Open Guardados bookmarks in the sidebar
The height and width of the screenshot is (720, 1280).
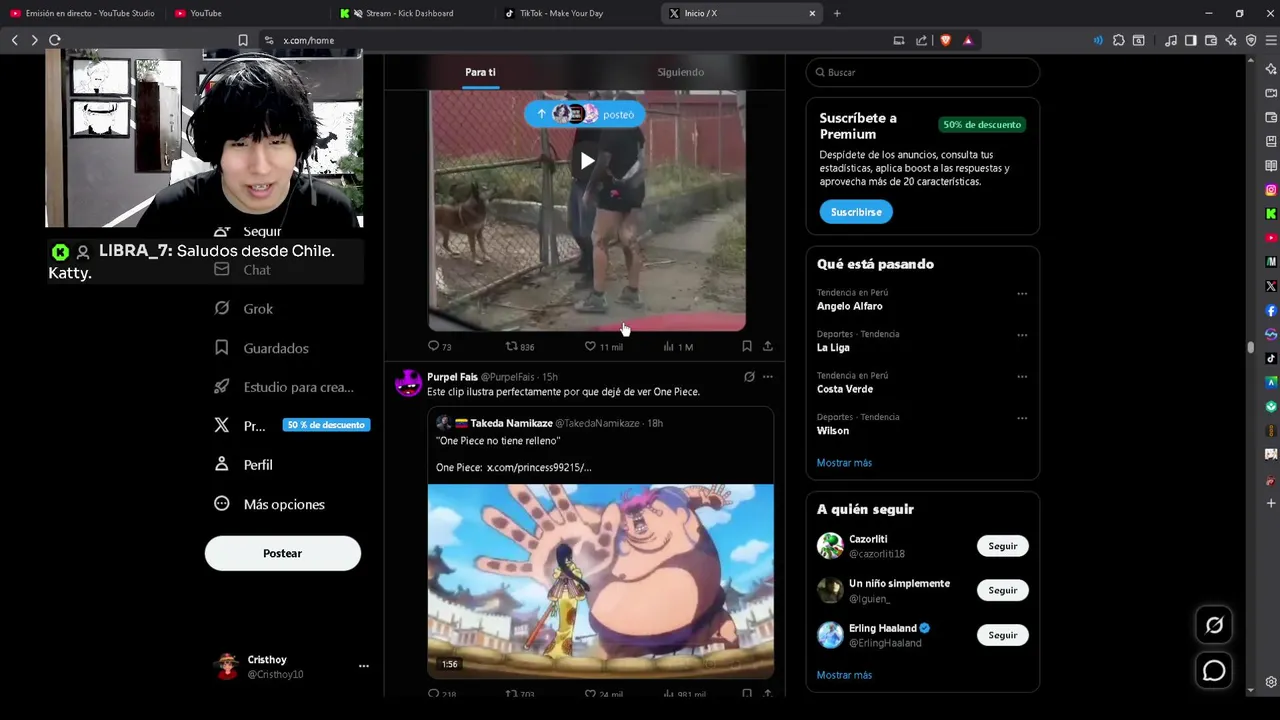coord(261,348)
